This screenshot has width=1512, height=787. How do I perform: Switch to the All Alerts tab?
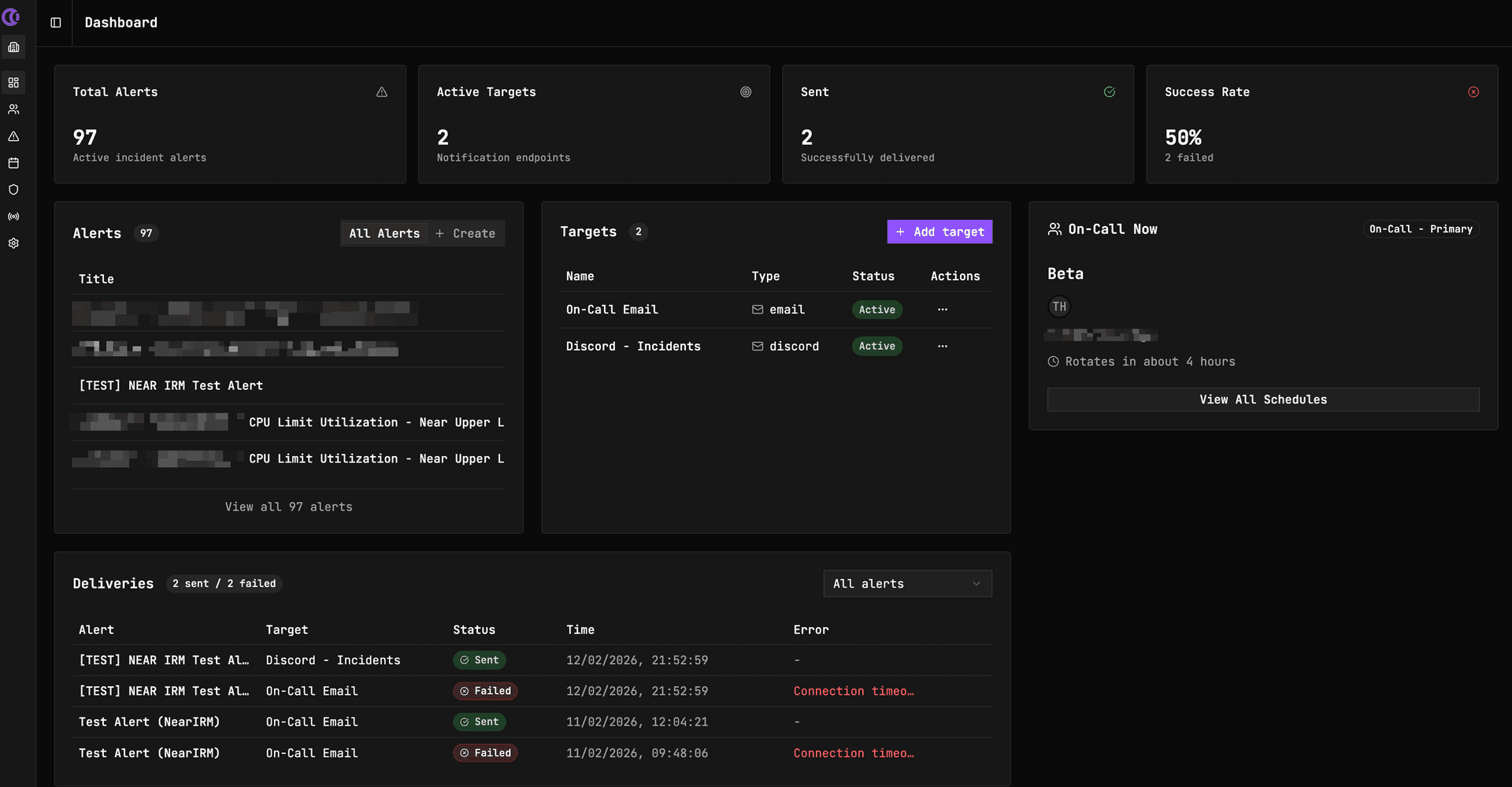coord(384,233)
